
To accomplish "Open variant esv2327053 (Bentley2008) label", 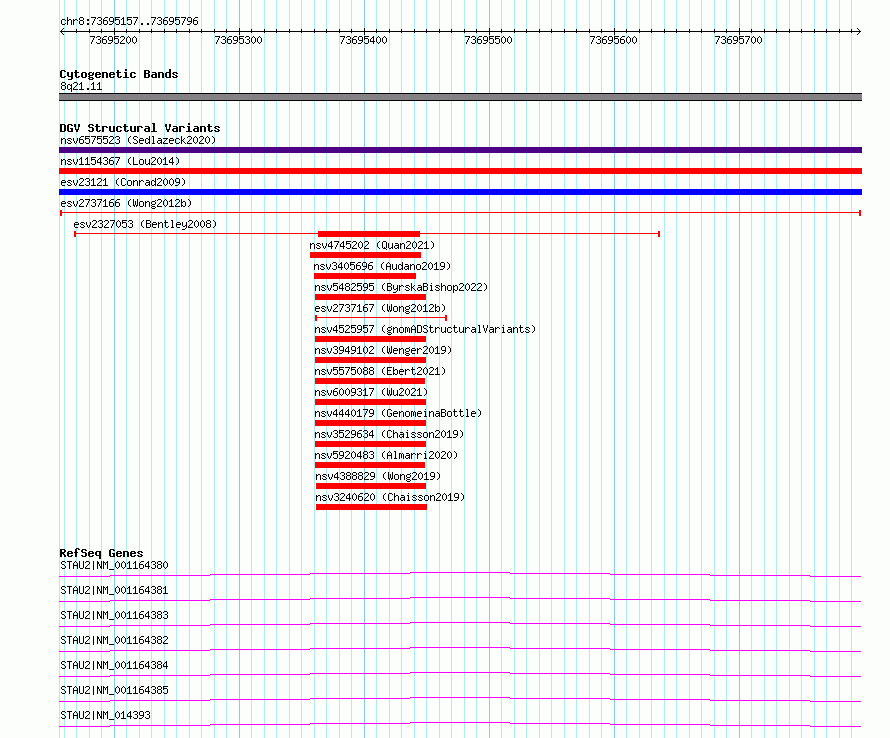I will click(145, 224).
